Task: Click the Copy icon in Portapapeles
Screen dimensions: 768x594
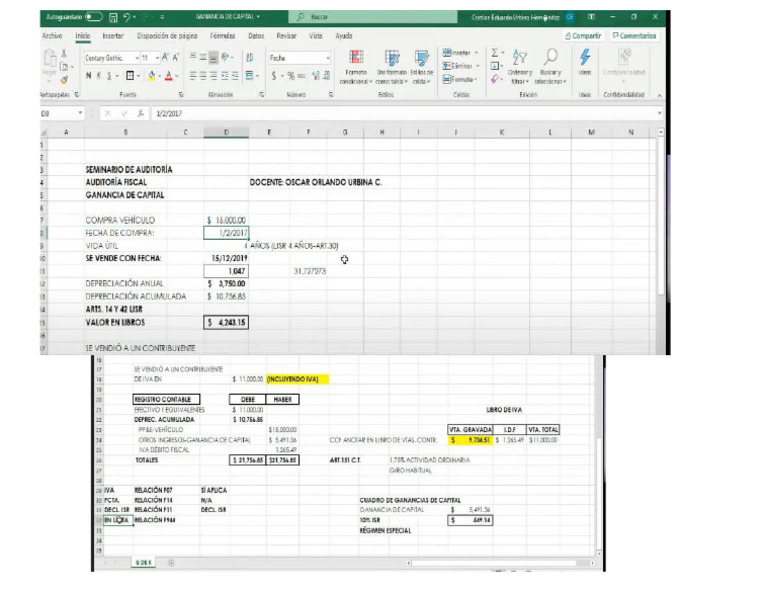Action: (64, 66)
